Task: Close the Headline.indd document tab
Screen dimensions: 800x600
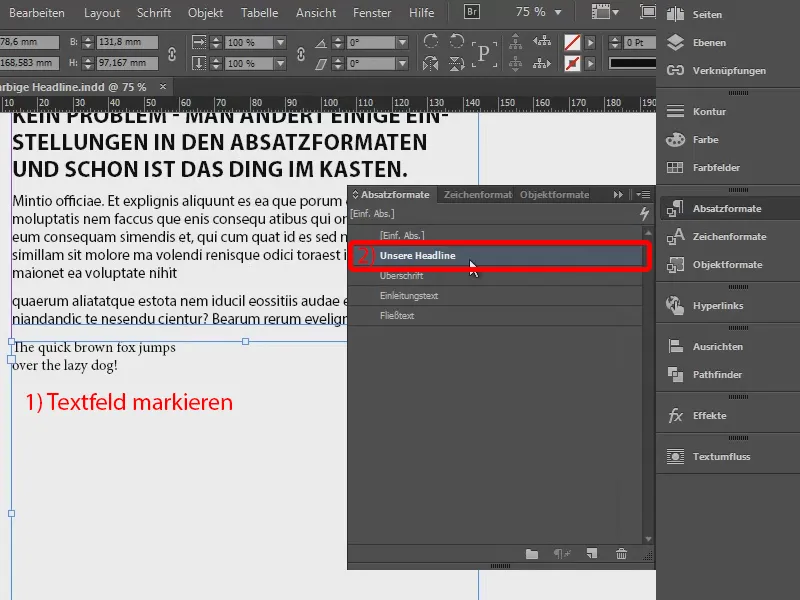Action: (163, 87)
